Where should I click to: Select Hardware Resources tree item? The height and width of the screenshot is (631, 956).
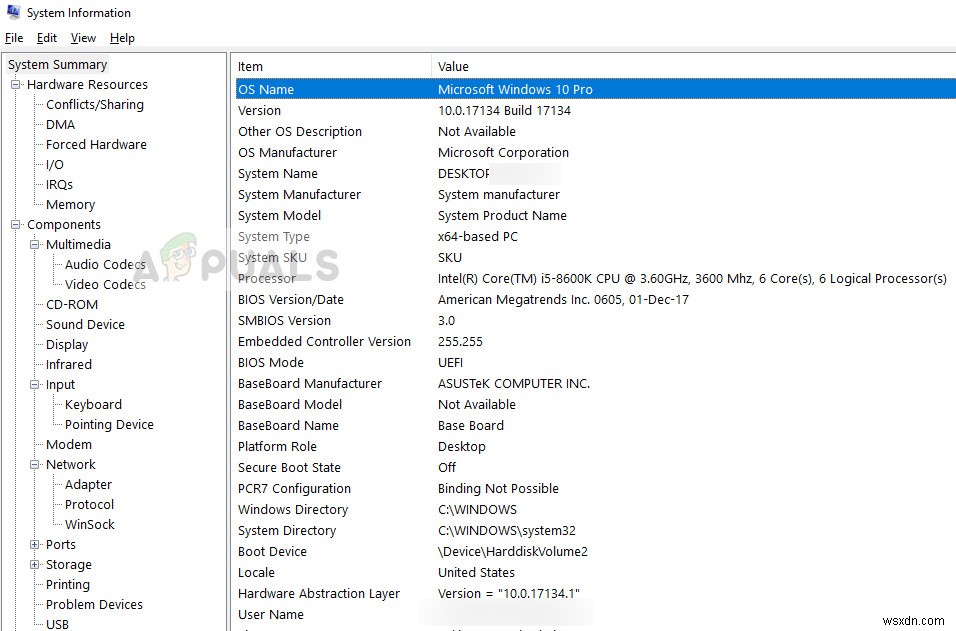coord(87,84)
